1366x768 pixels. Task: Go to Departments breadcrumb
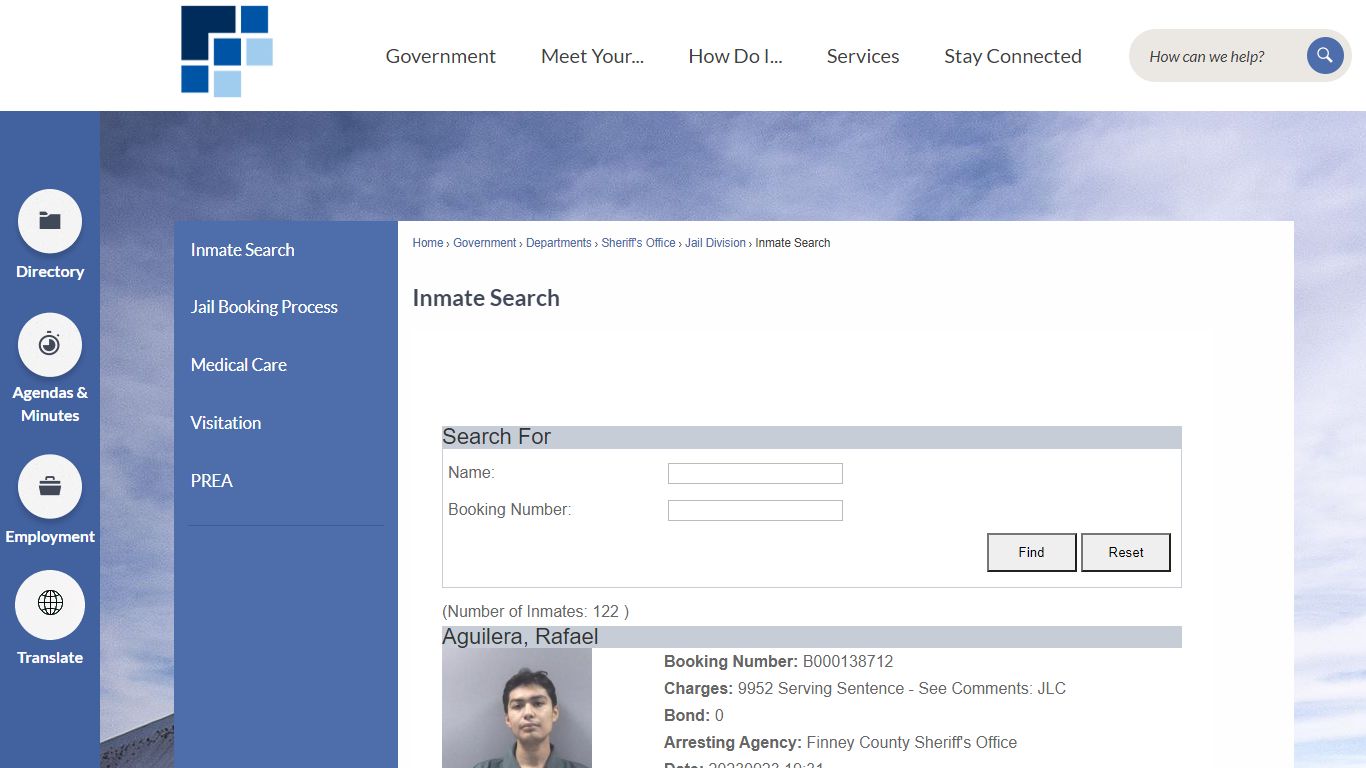pyautogui.click(x=559, y=243)
